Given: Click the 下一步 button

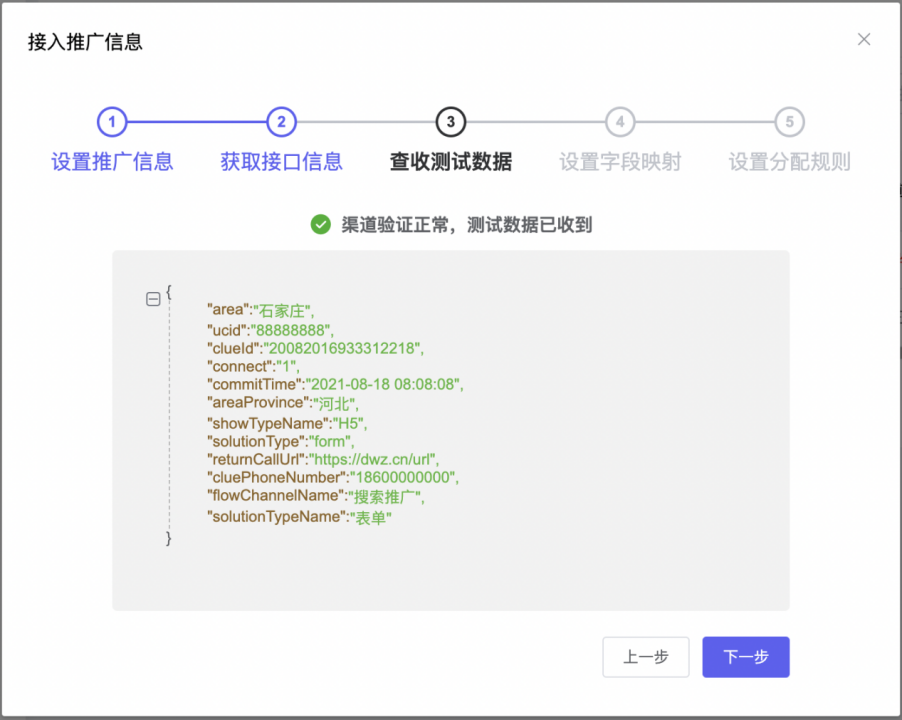Looking at the screenshot, I should pyautogui.click(x=746, y=657).
